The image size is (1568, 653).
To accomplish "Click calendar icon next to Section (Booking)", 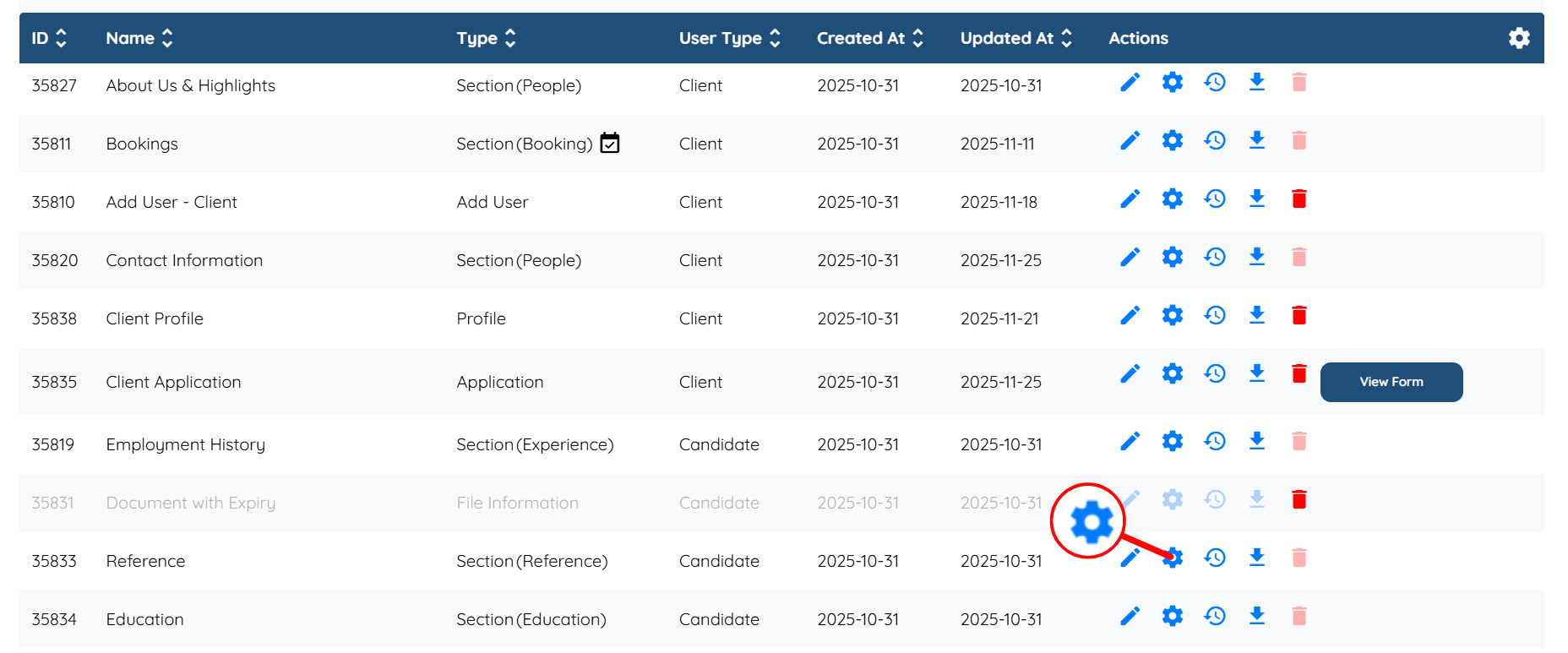I will pos(609,144).
